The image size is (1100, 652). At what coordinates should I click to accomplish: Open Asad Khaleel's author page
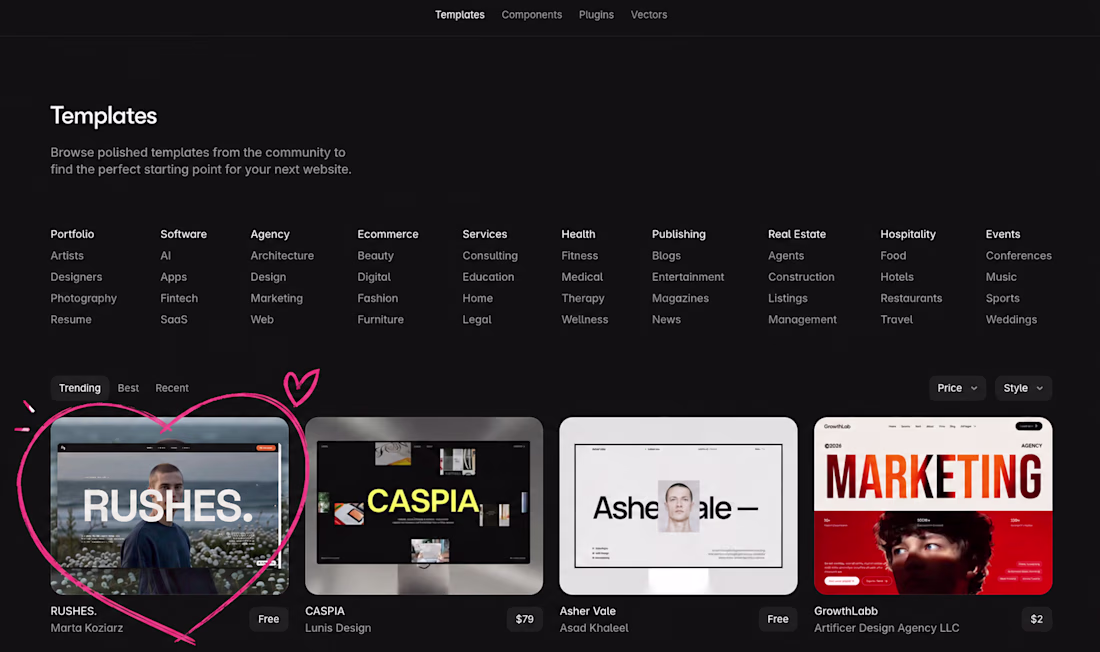click(594, 628)
